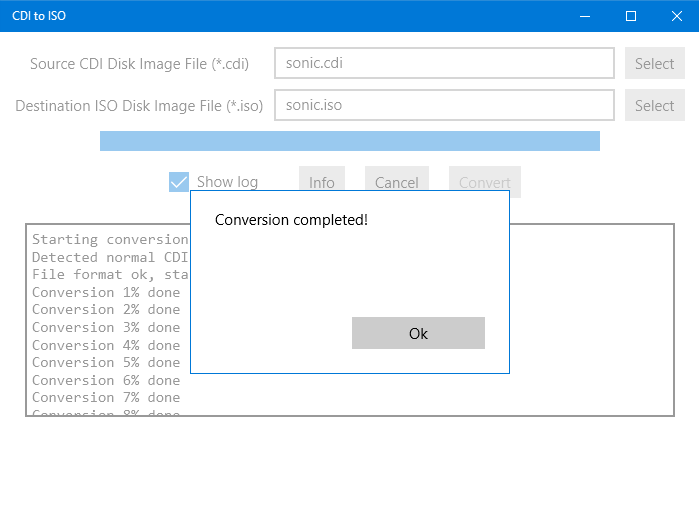Screen dimensions: 699x528
Task: Focus the destination field containing sonic.iso
Action: [444, 105]
